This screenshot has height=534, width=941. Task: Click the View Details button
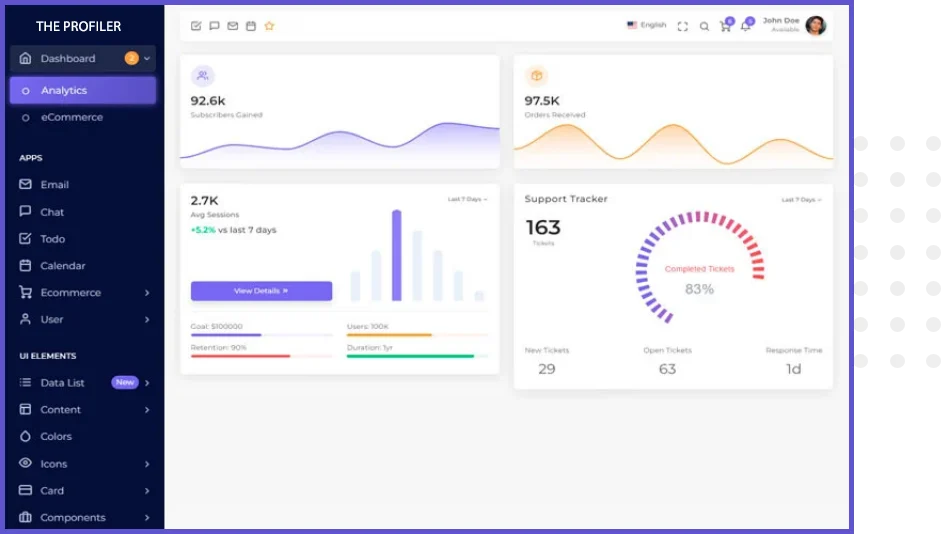click(x=261, y=291)
